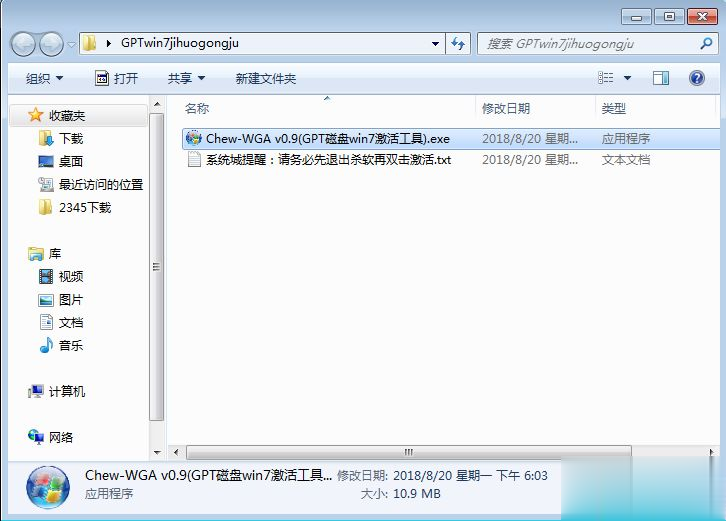Screen dimensions: 726x521
Task: Sort by the 类型 column header
Action: click(x=613, y=108)
